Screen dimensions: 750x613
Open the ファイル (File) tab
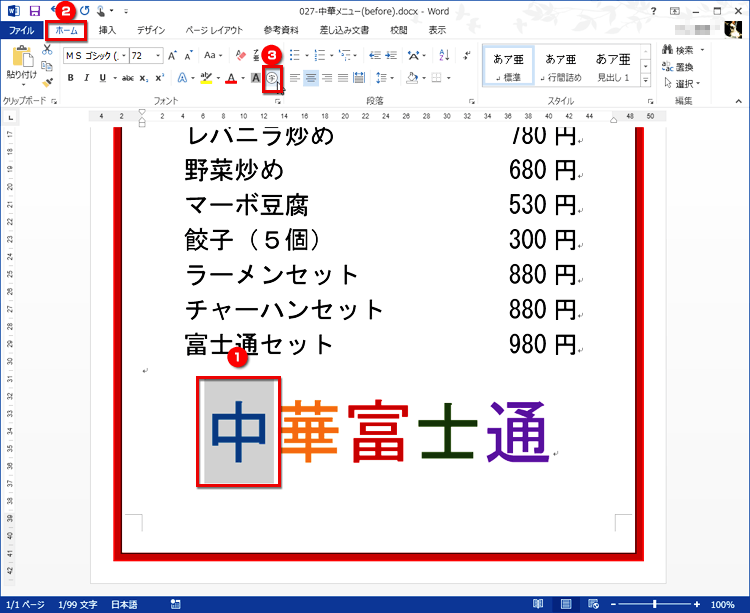click(x=22, y=30)
